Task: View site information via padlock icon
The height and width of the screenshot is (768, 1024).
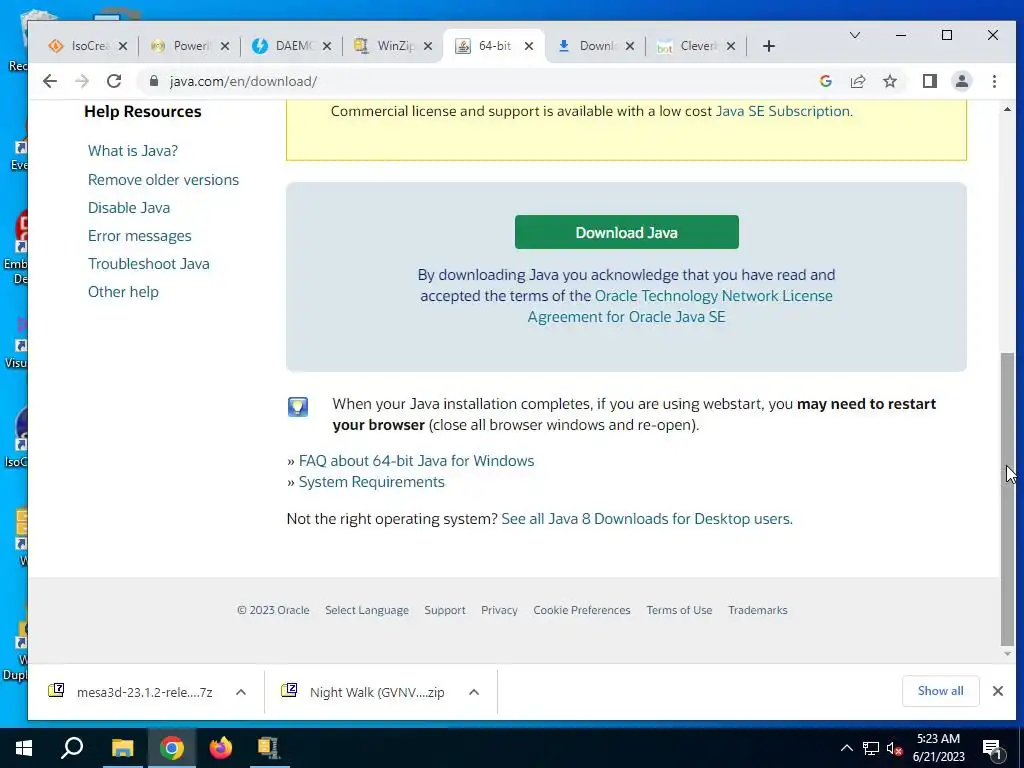Action: 154,81
